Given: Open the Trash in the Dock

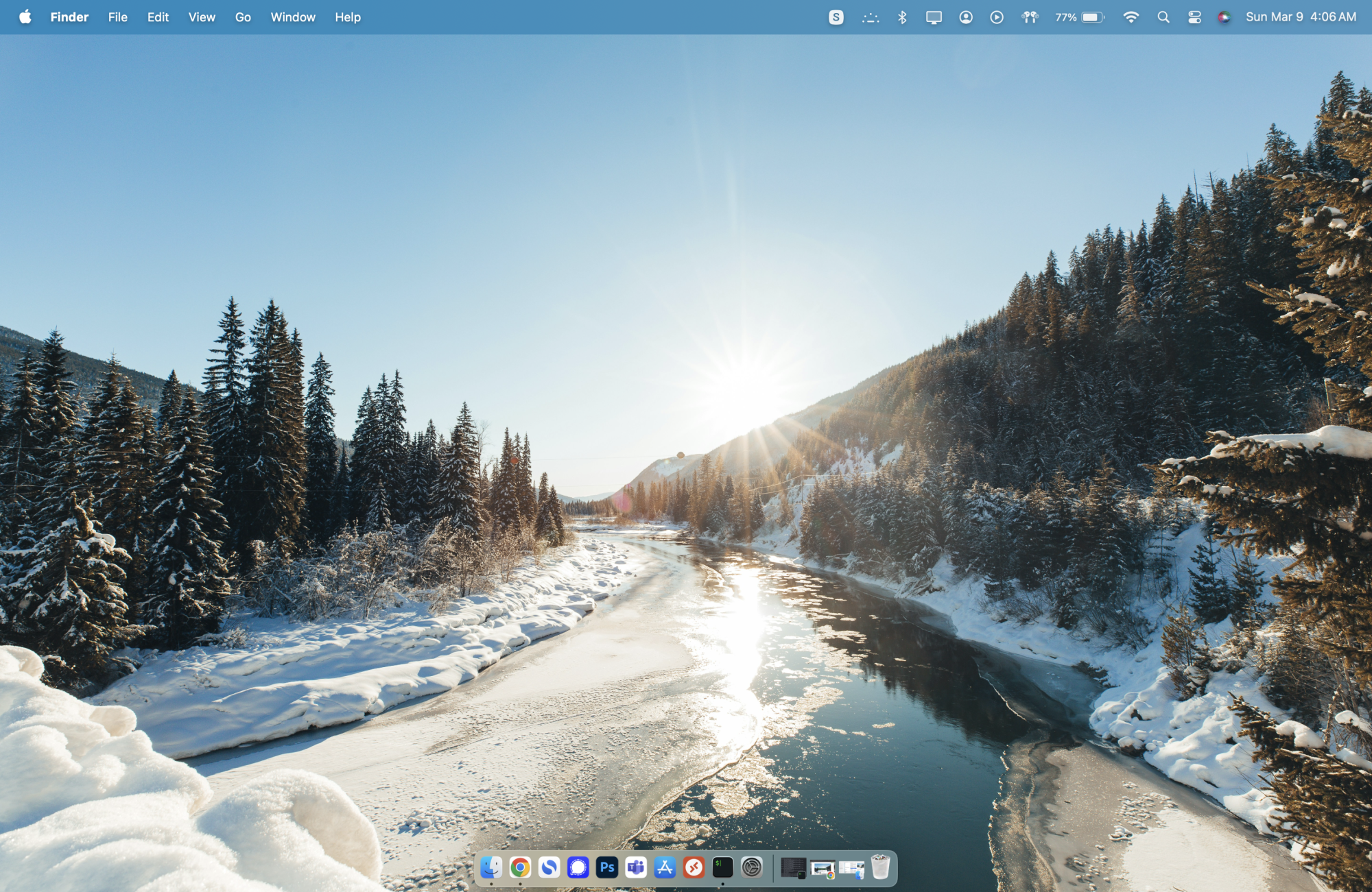Looking at the screenshot, I should click(880, 868).
